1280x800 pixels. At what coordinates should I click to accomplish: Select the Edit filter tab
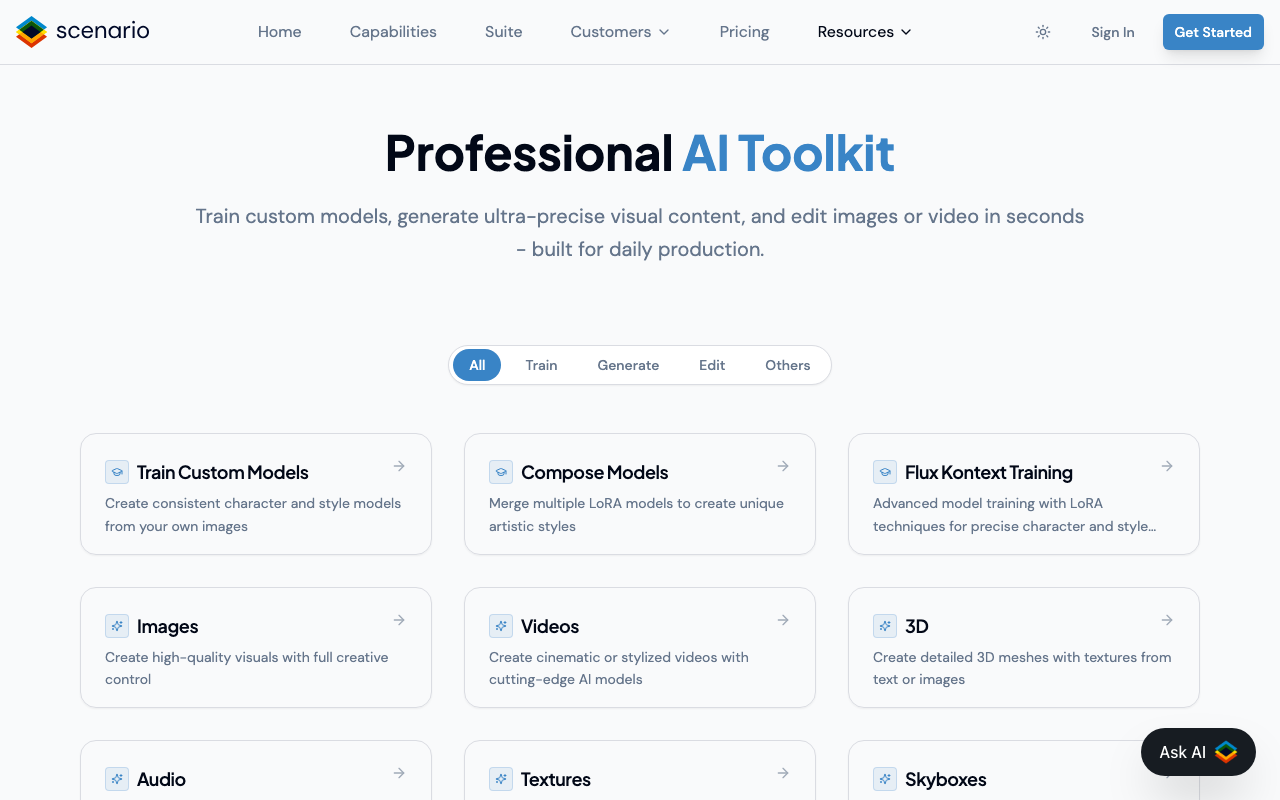[x=712, y=365]
